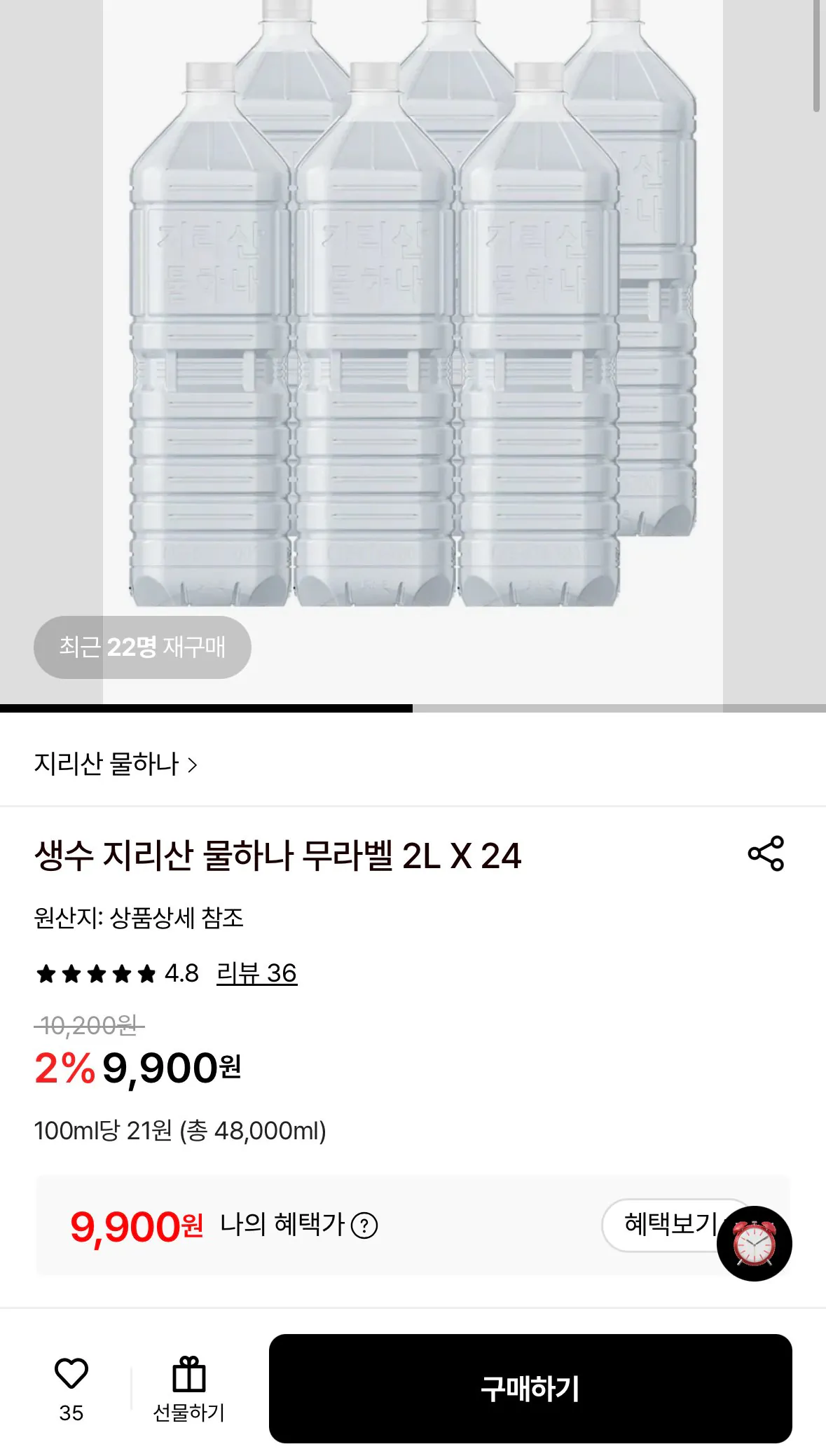Tap the five-star rating icons
Screen dimensions: 826x1456
point(96,974)
